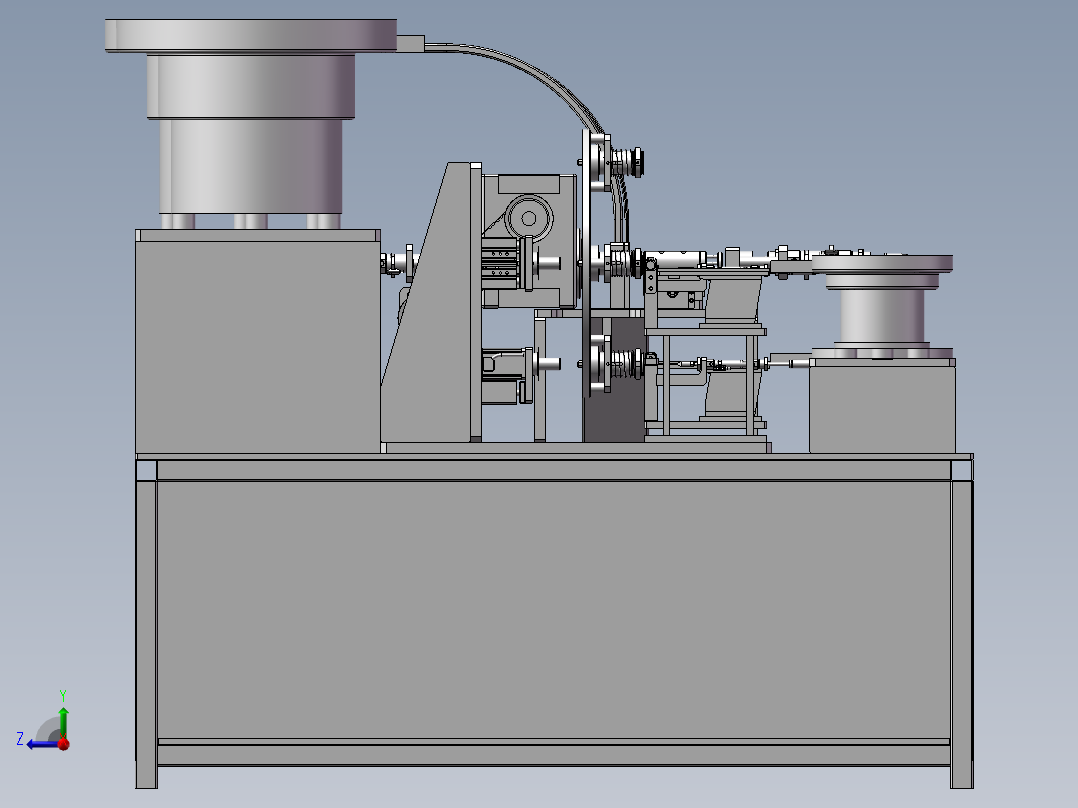Select the base box under the small bowl
1078x808 pixels.
[x=882, y=406]
